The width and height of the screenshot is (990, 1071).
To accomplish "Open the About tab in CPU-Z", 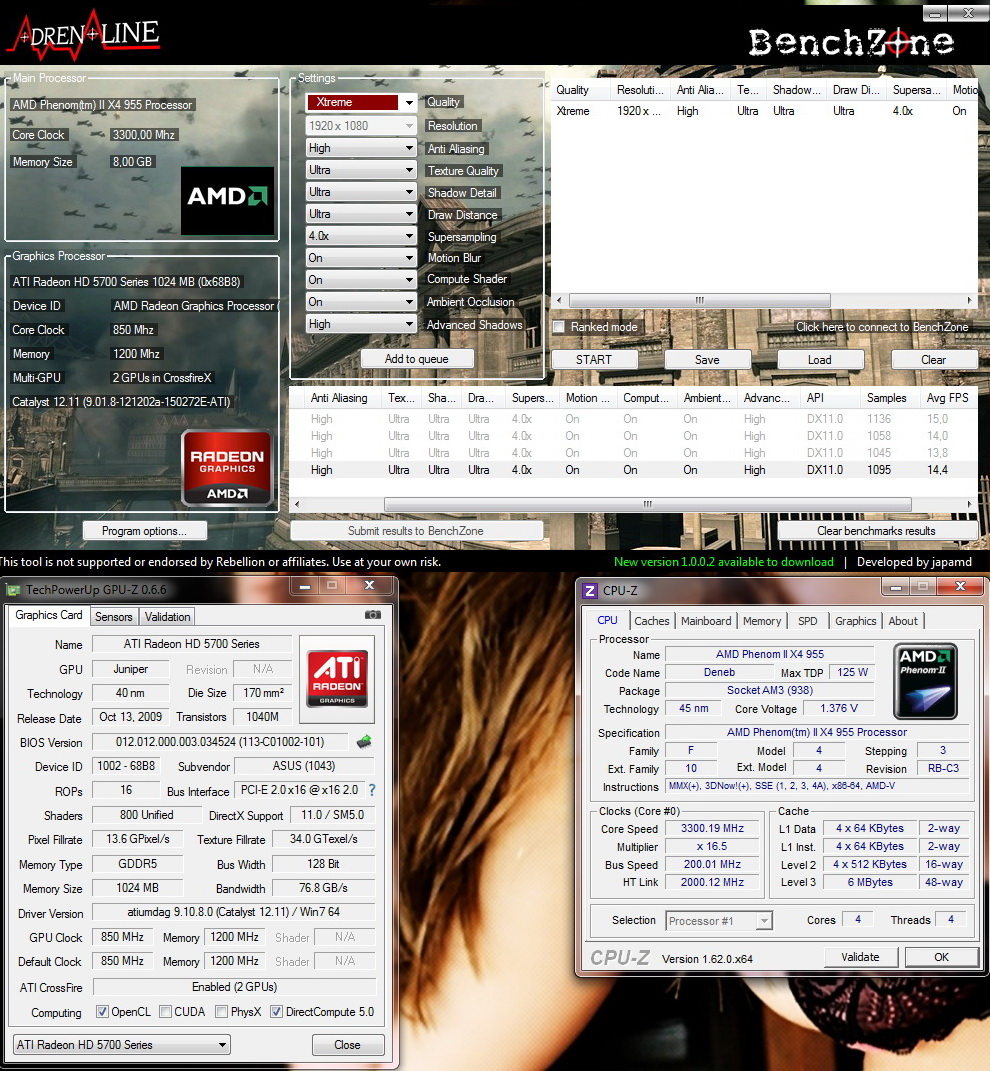I will pos(903,621).
